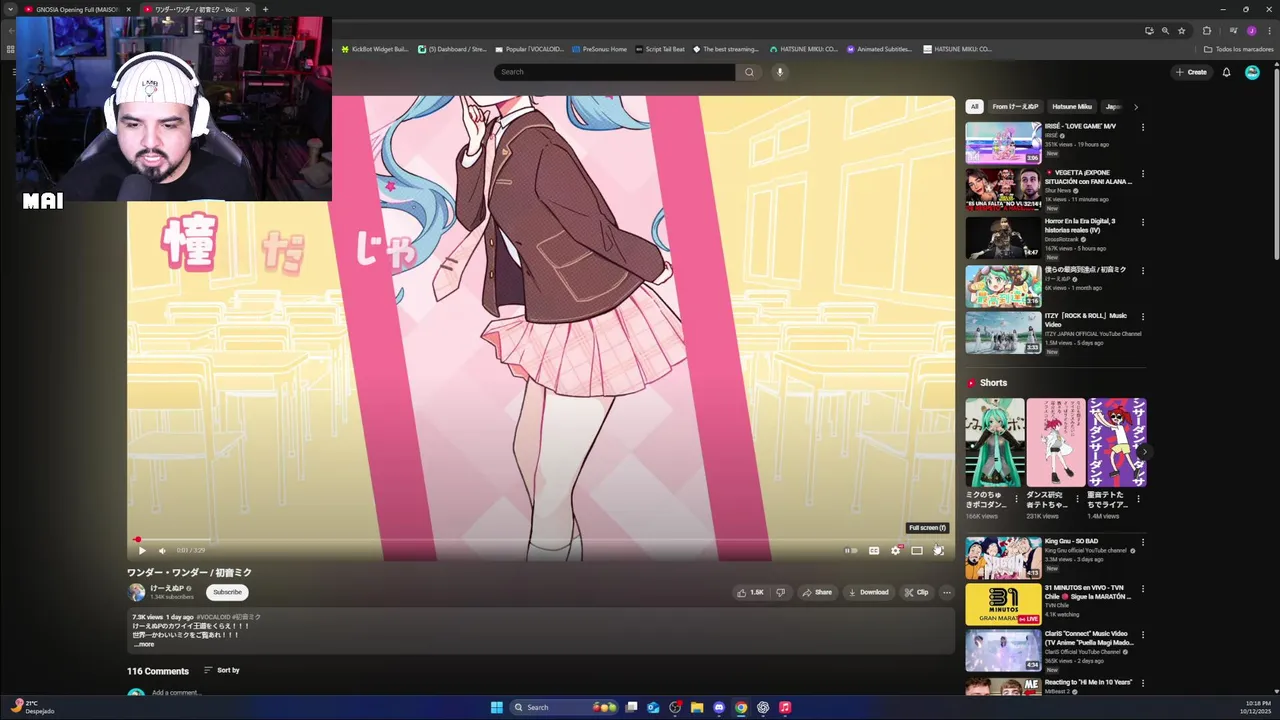Open a new browser tab with the plus icon

pos(265,9)
